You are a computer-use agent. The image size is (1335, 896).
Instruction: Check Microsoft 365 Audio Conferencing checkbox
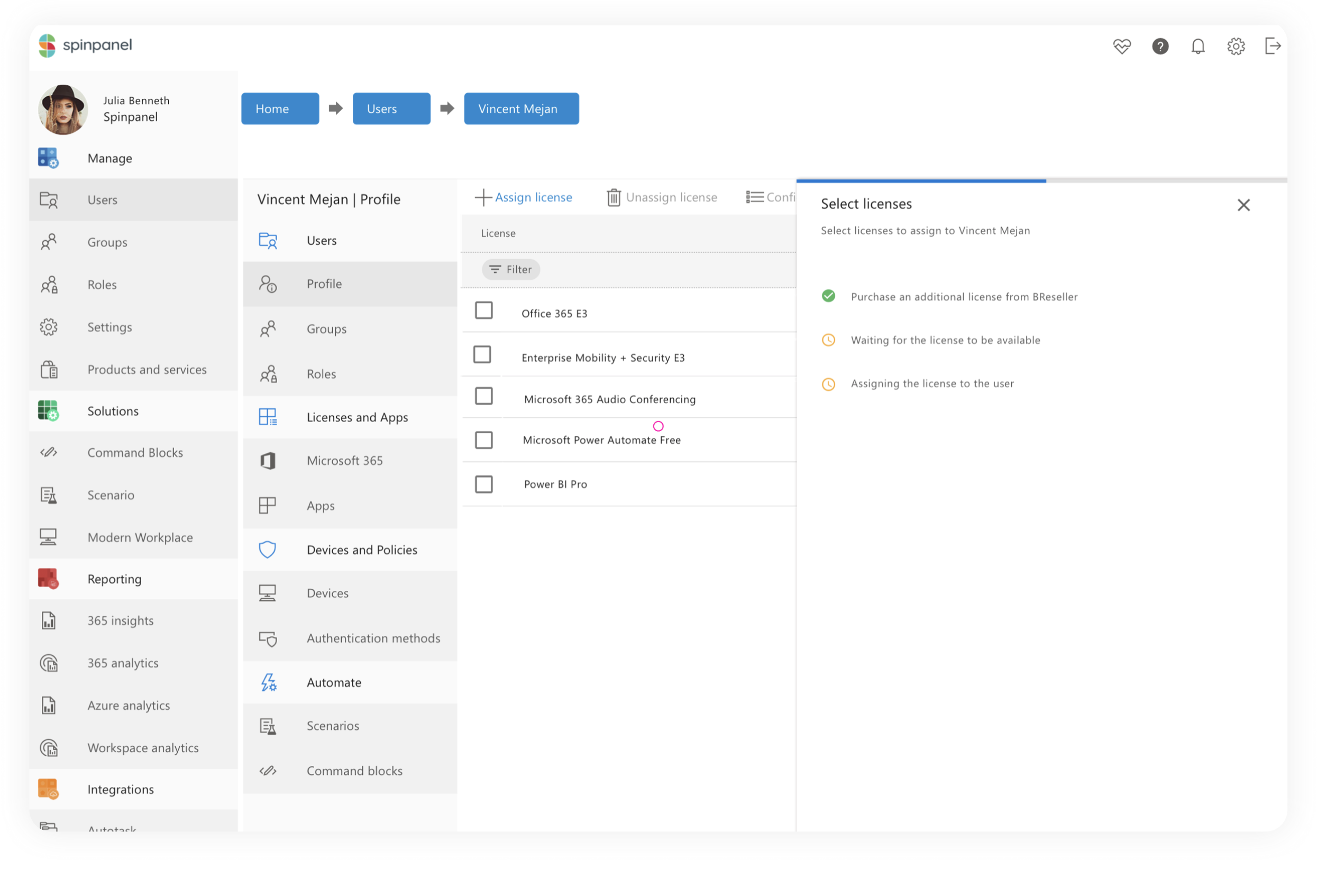[x=483, y=396]
